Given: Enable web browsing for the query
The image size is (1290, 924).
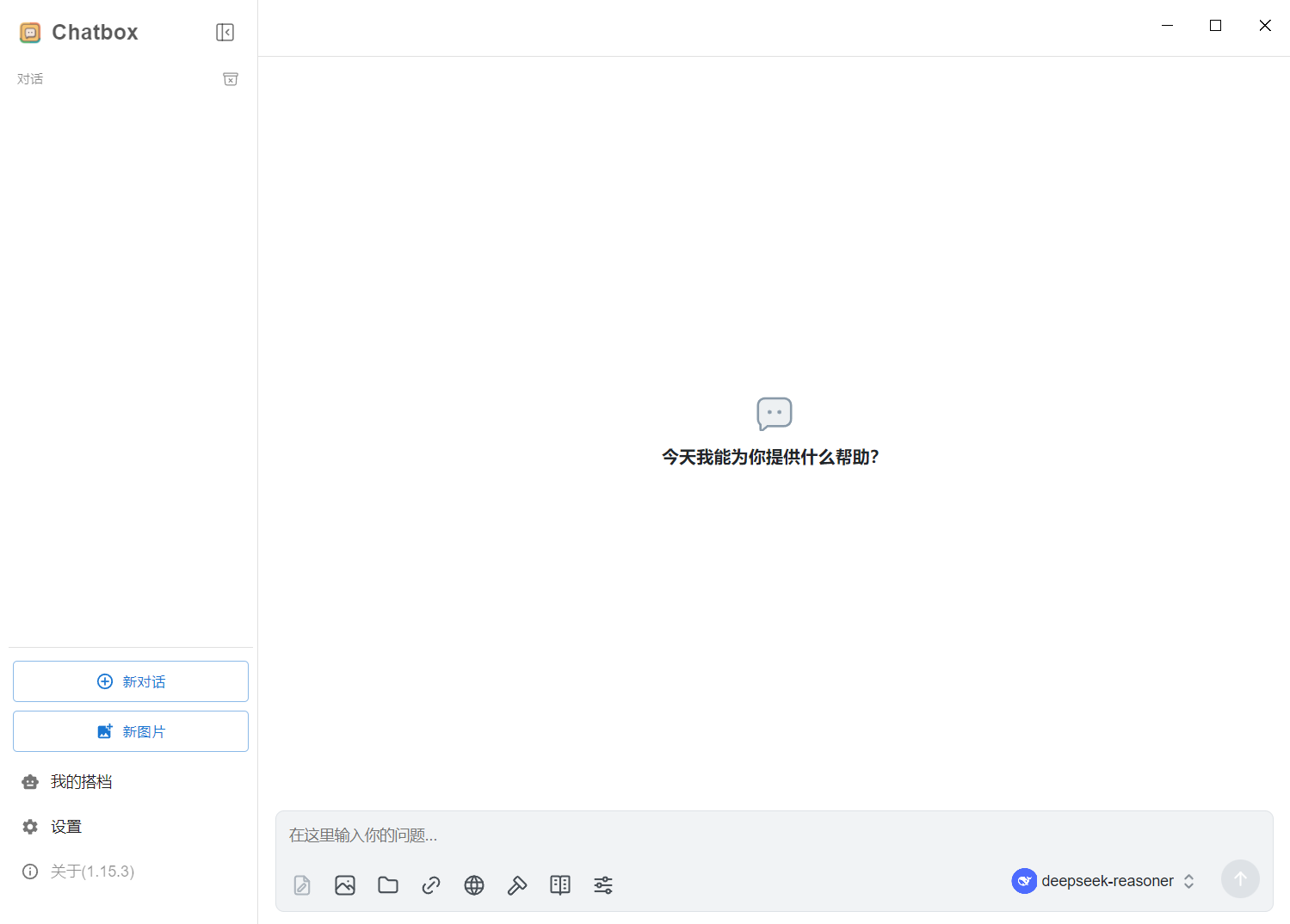Looking at the screenshot, I should point(474,884).
